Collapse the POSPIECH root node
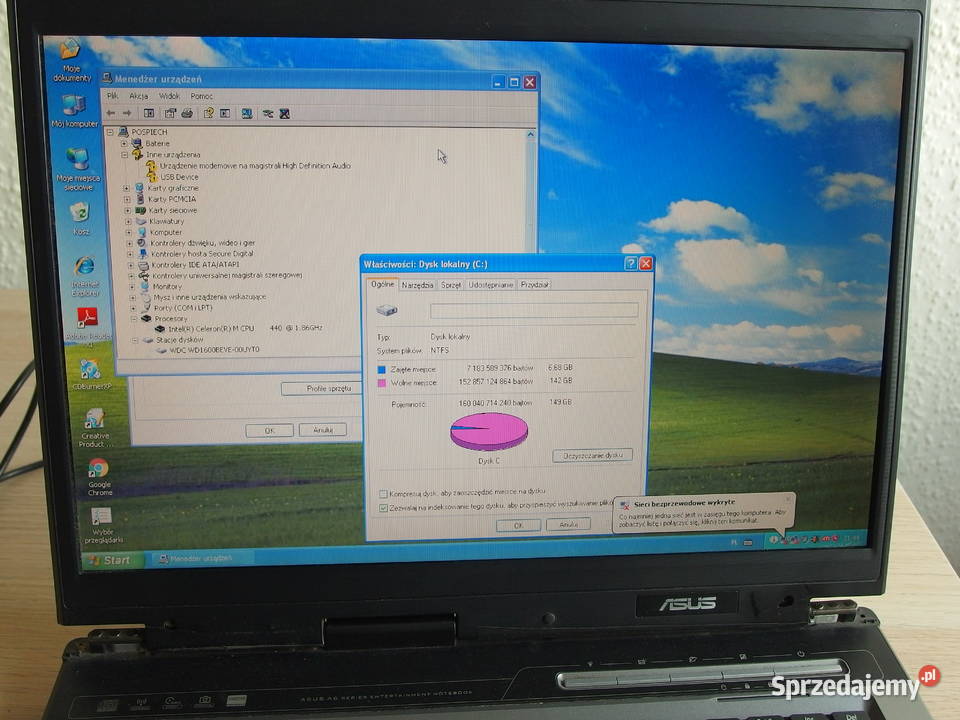 click(x=110, y=132)
